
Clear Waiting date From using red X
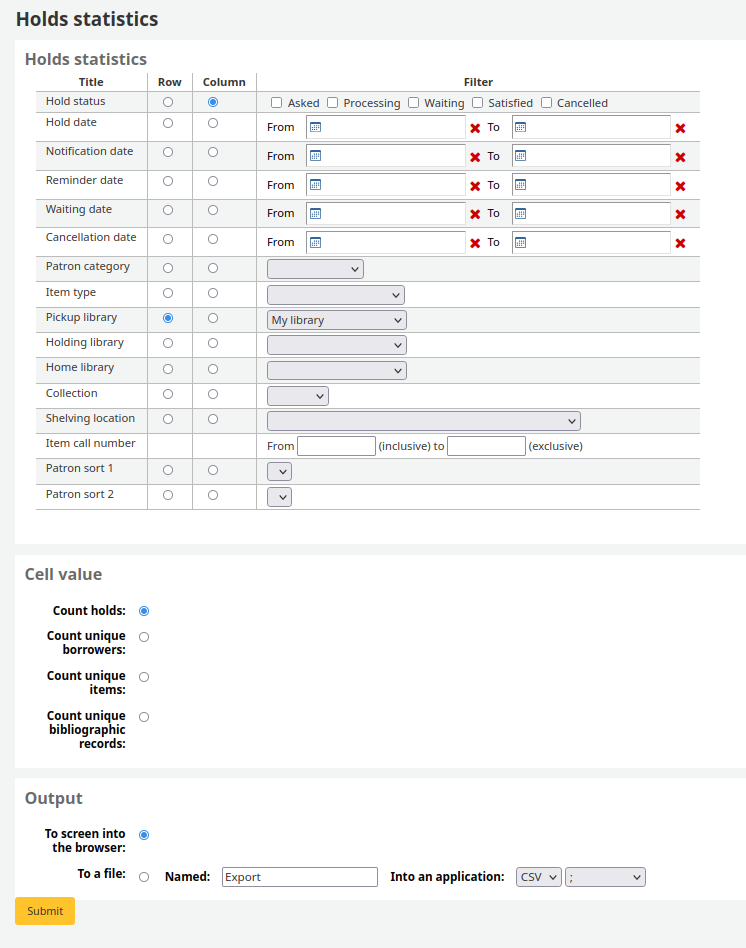tap(475, 214)
